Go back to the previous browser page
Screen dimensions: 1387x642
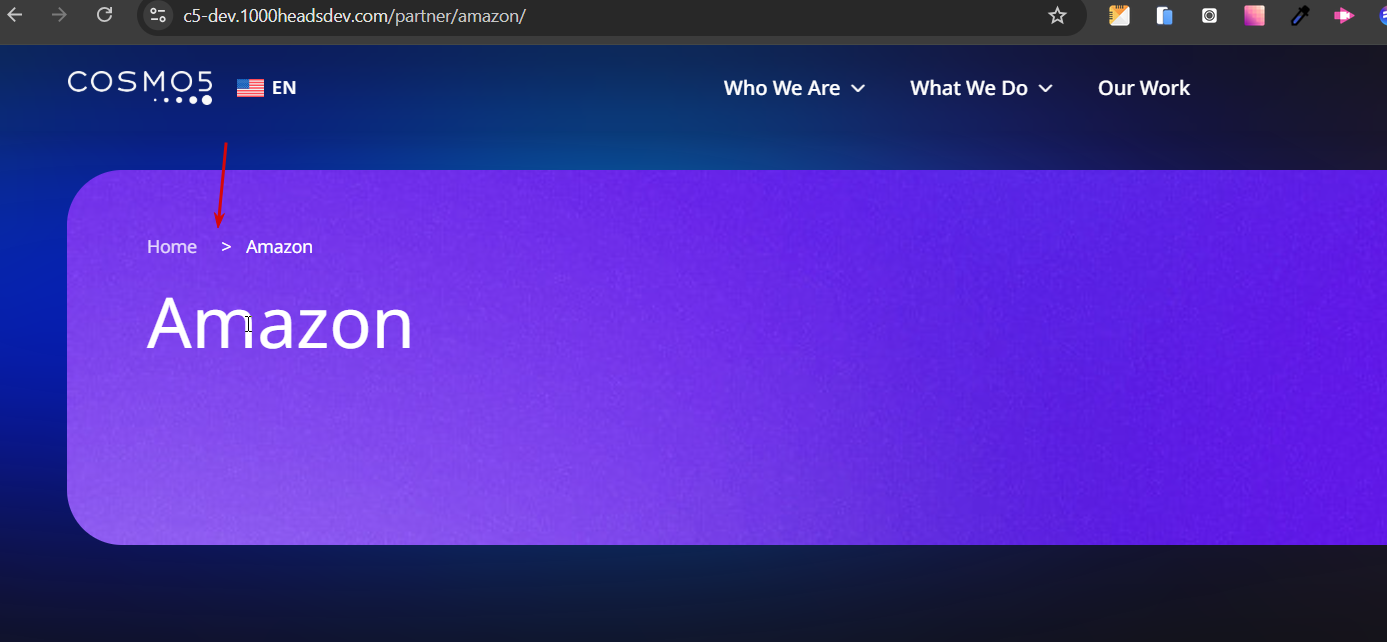pos(15,15)
